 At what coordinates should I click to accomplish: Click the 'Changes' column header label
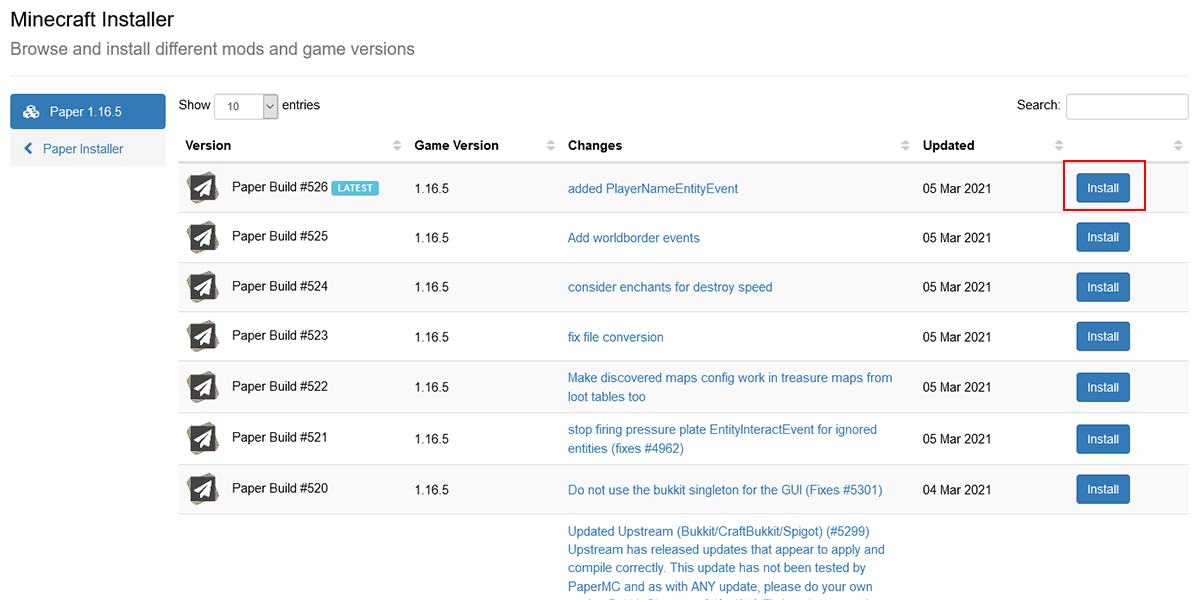(595, 146)
